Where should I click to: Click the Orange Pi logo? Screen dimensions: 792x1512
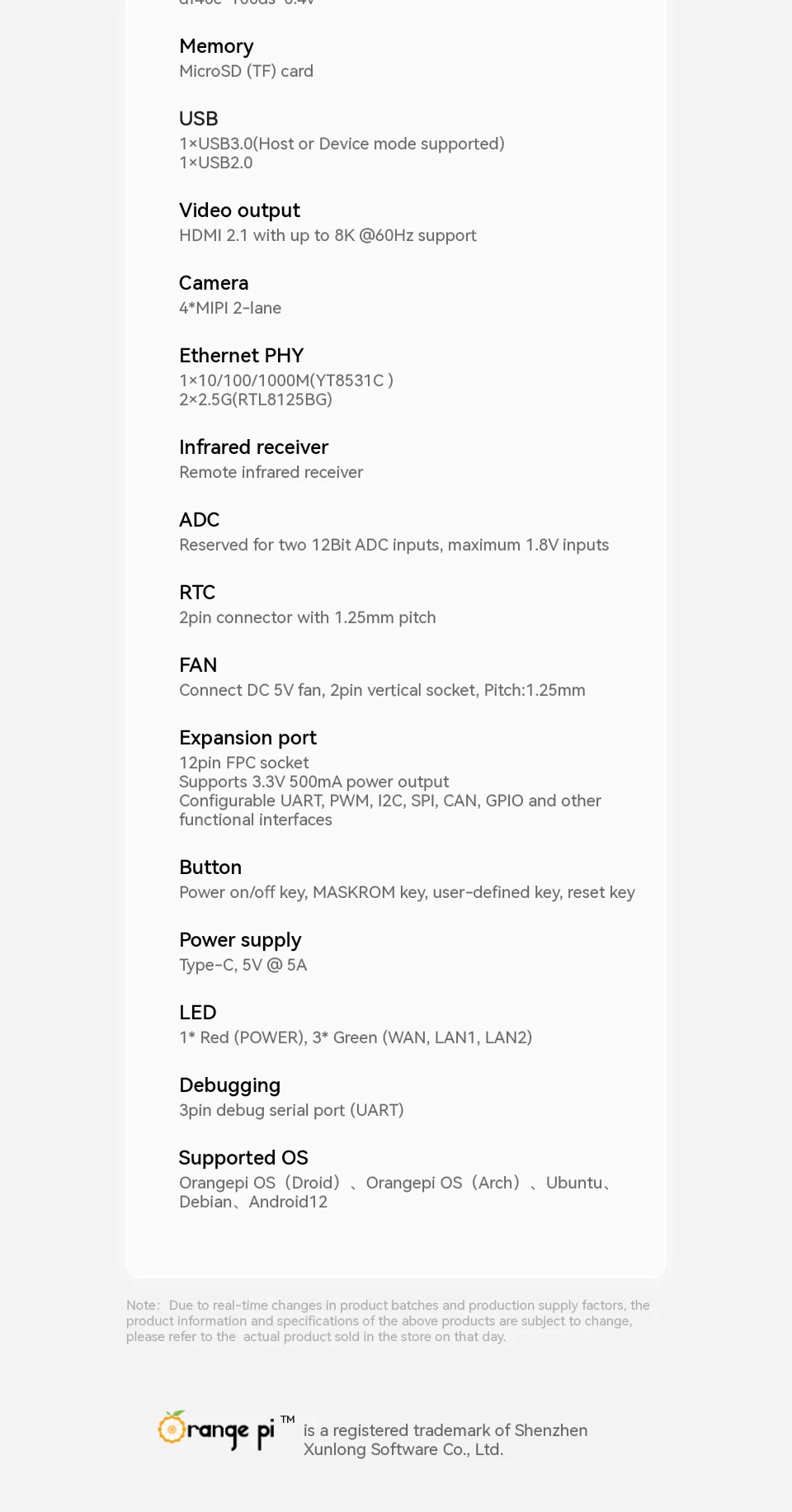(216, 1429)
